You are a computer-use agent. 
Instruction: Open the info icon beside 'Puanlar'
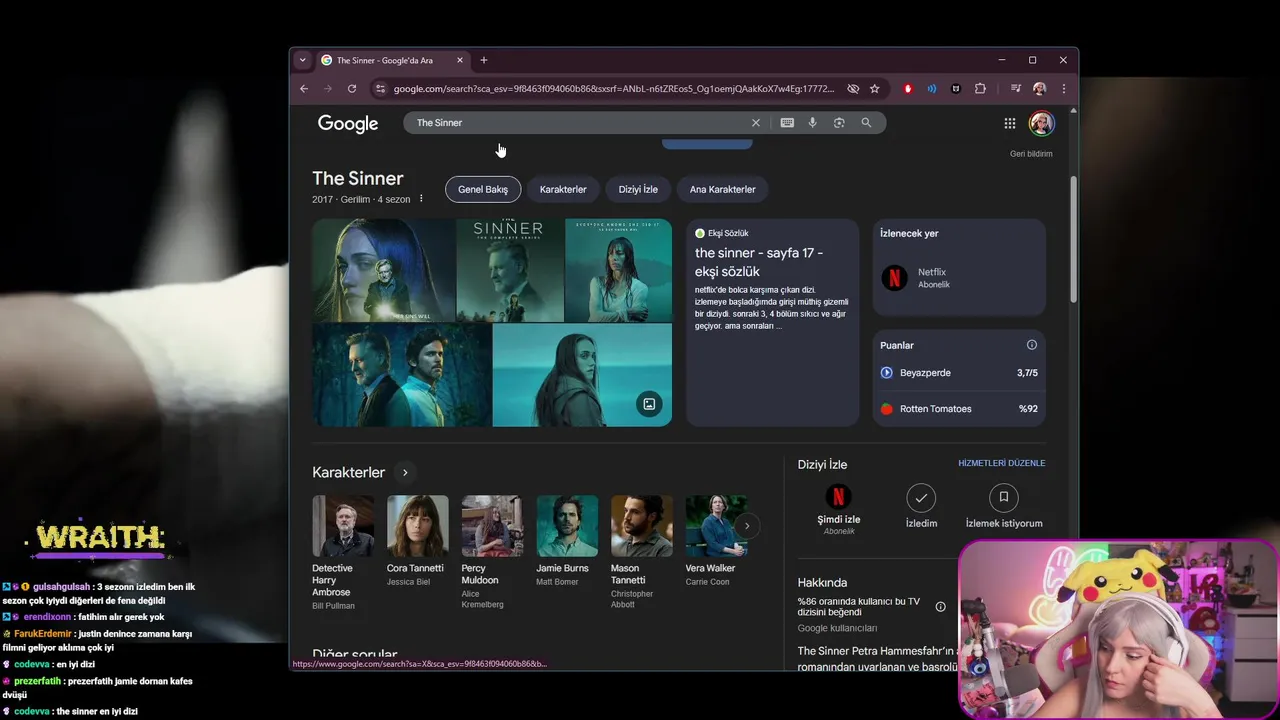1032,345
